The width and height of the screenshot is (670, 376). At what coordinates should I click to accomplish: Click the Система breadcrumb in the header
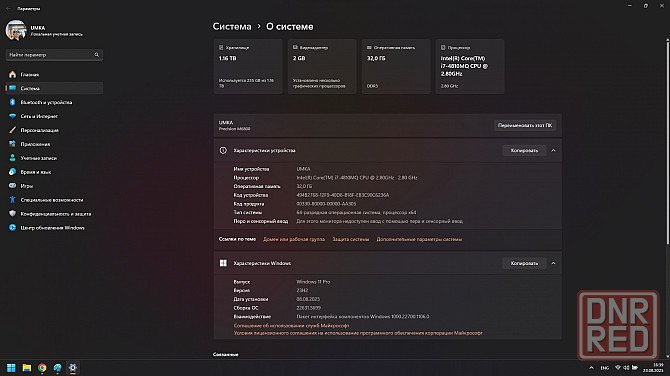point(232,26)
